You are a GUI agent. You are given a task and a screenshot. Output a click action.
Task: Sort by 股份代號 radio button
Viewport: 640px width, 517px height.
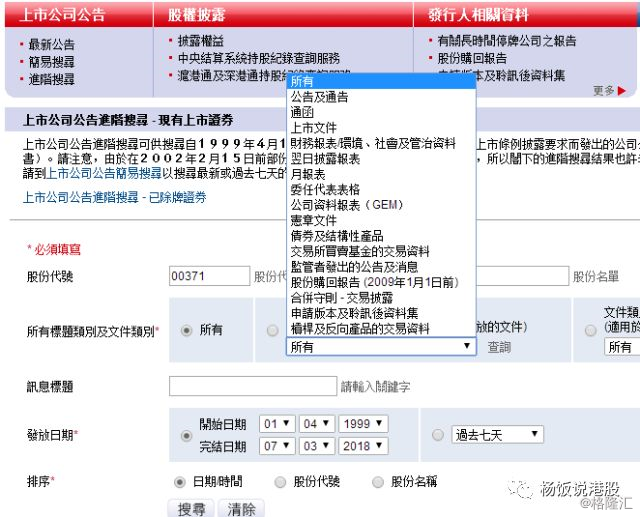[280, 482]
